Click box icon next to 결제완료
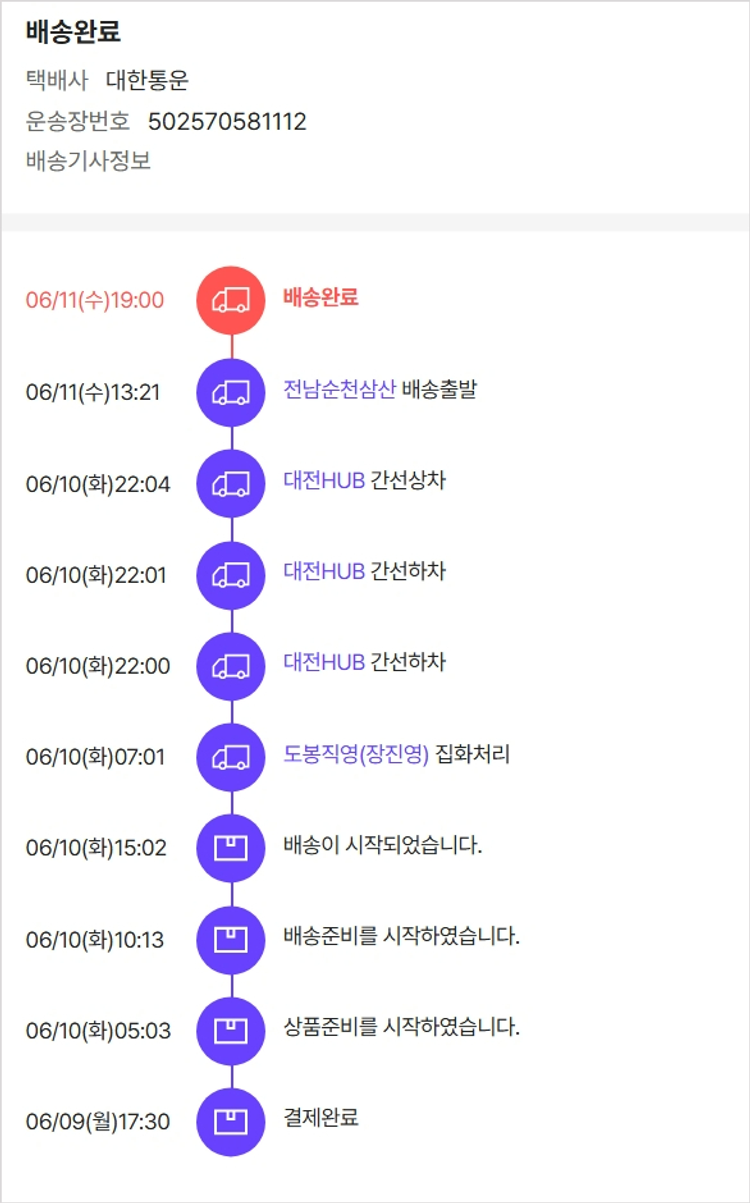 [x=231, y=1122]
